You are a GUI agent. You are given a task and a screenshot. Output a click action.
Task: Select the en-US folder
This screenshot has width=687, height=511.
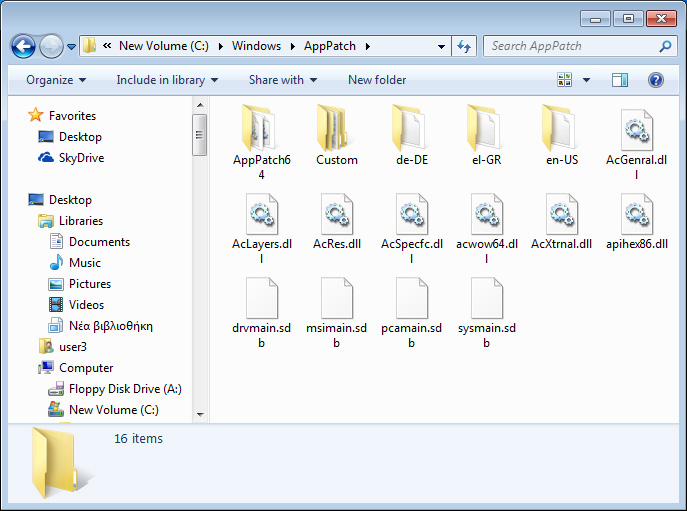(562, 135)
